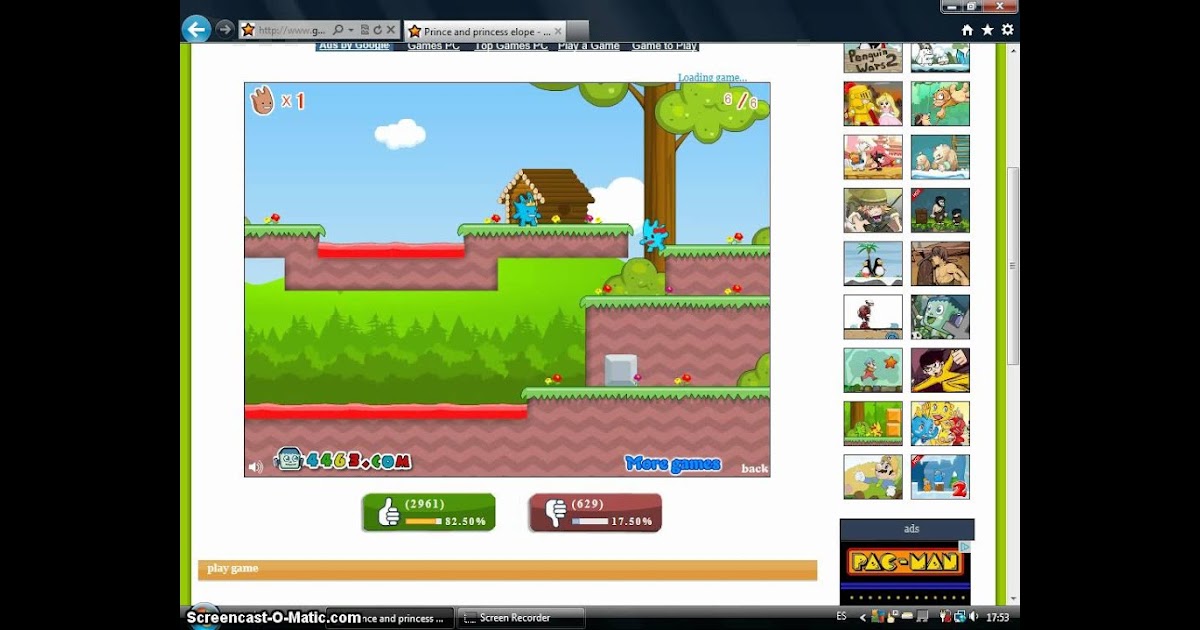Open the polar bear on ice thumbnail
1200x630 pixels.
pos(940,157)
